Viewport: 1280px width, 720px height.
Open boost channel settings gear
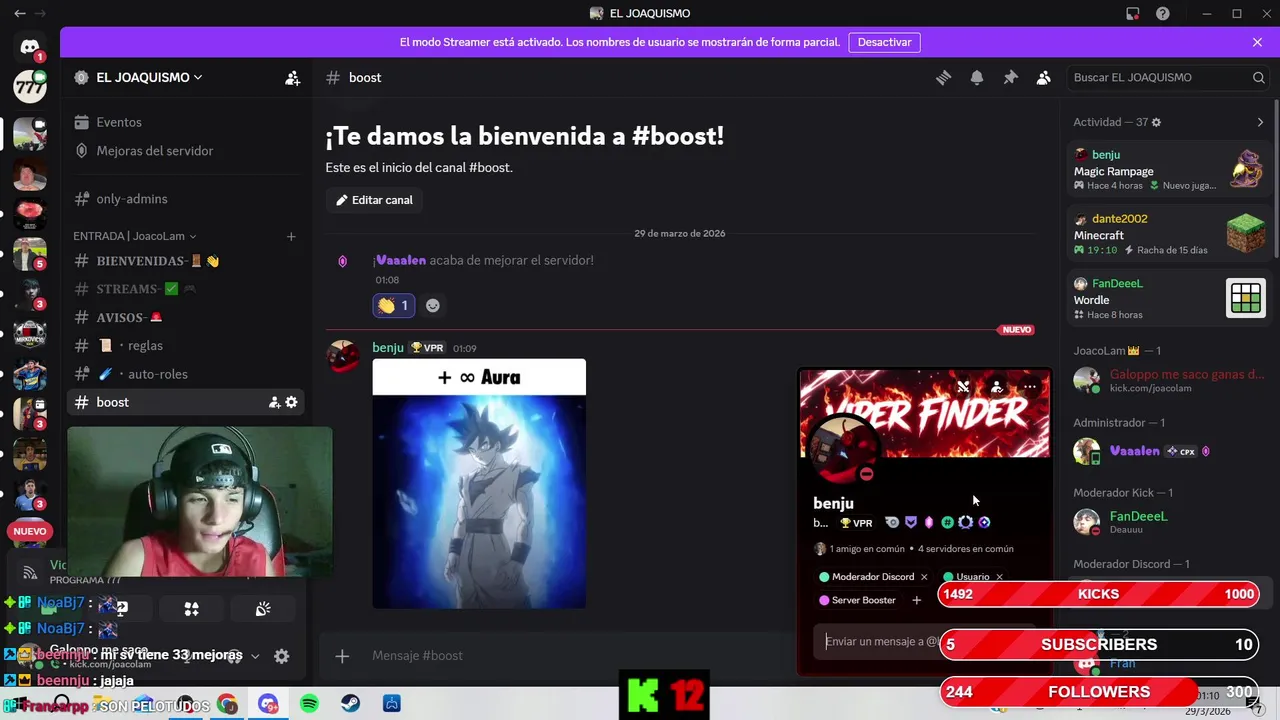click(x=291, y=402)
